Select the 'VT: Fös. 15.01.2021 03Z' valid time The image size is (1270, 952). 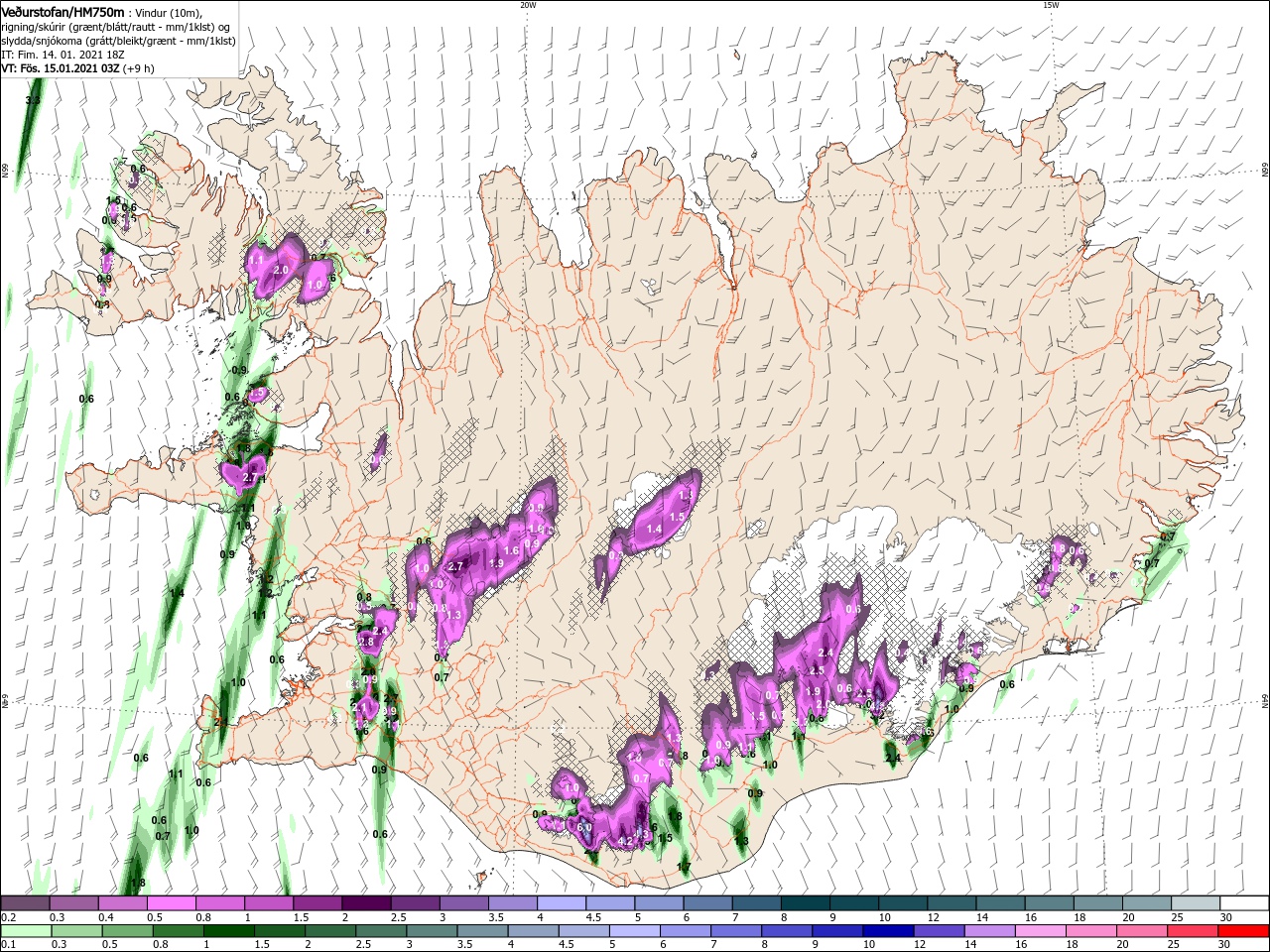pyautogui.click(x=61, y=68)
